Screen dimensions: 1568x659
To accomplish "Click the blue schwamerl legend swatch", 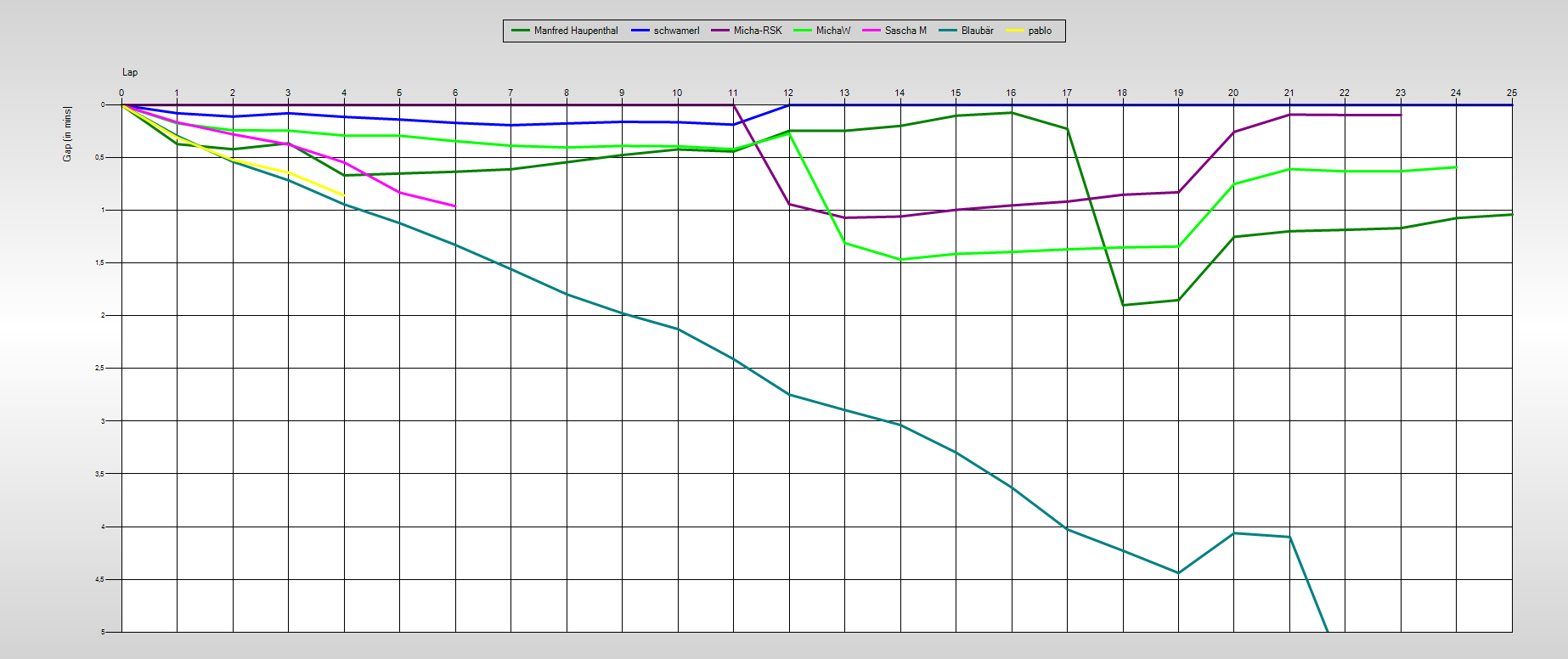I will click(640, 31).
